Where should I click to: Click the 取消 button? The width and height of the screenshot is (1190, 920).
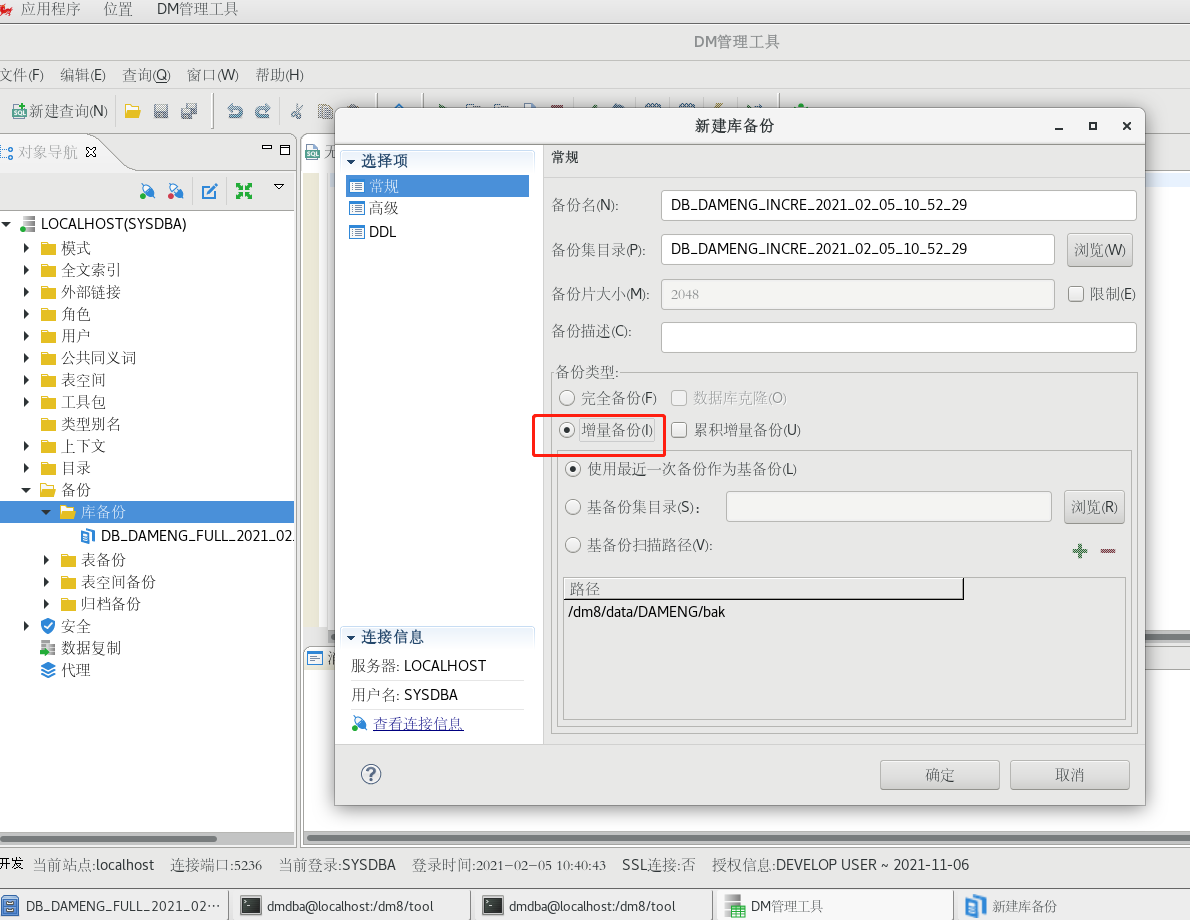pos(1069,775)
